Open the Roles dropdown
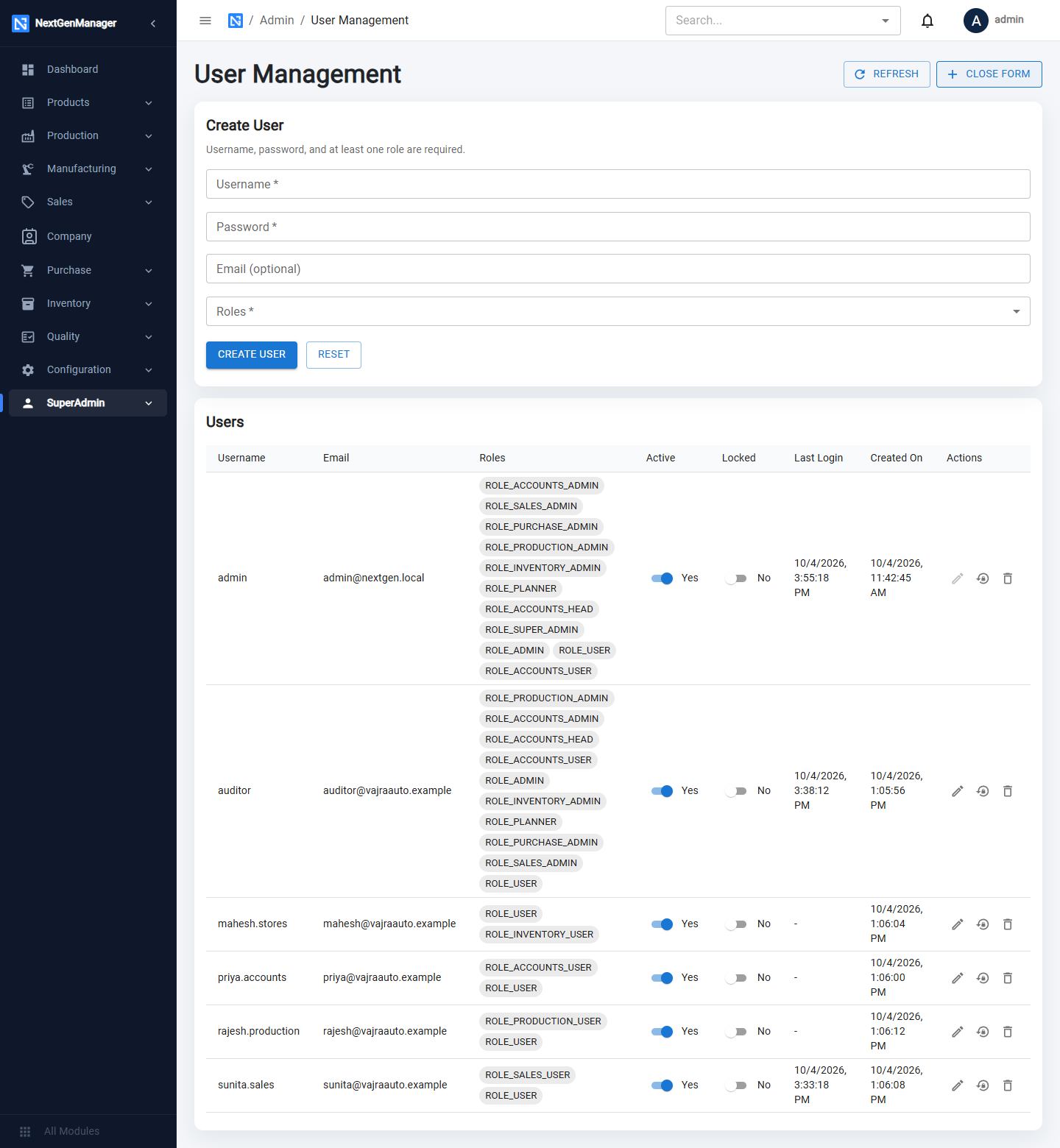Image resolution: width=1060 pixels, height=1148 pixels. (618, 311)
